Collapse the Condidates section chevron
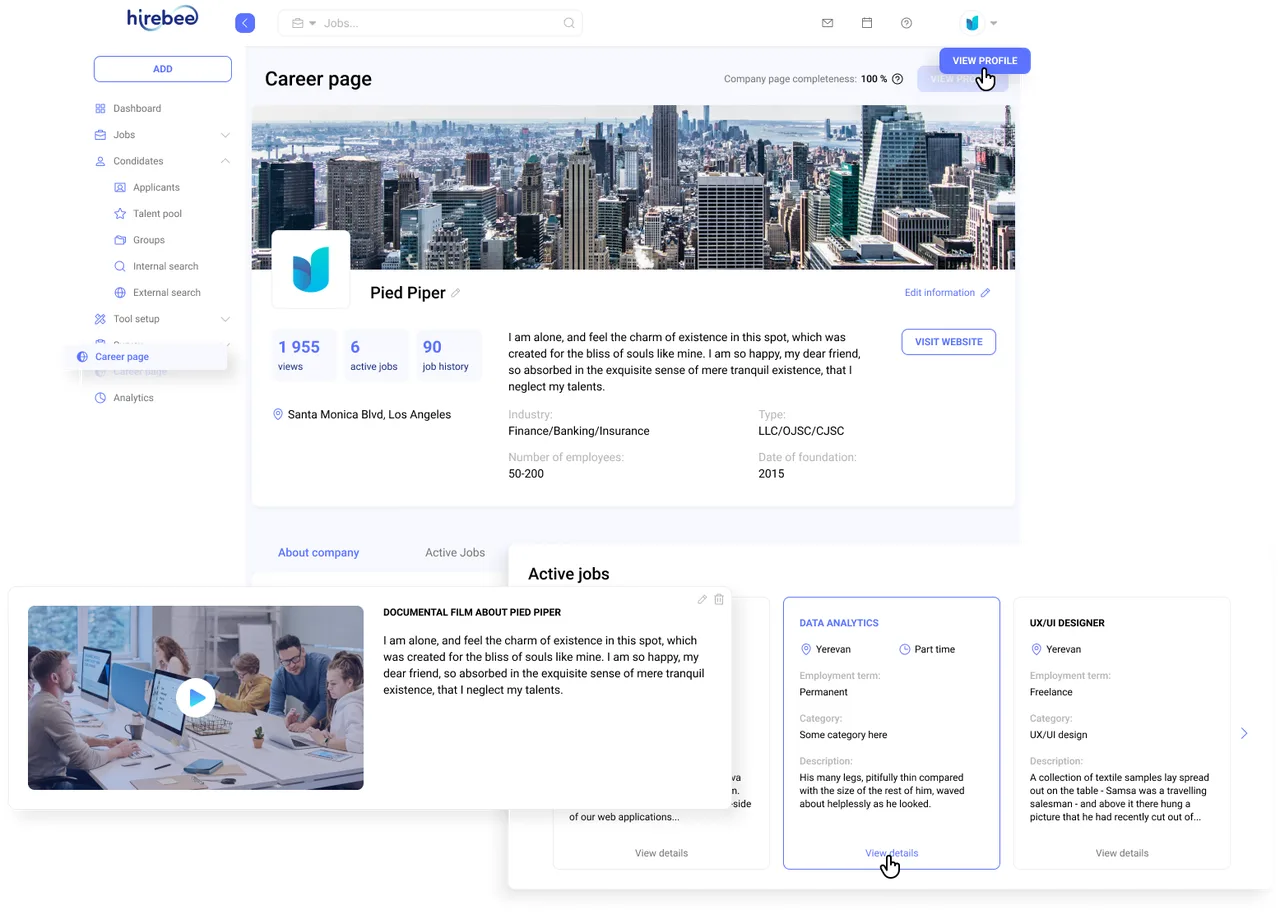Image resolution: width=1280 pixels, height=914 pixels. 225,161
